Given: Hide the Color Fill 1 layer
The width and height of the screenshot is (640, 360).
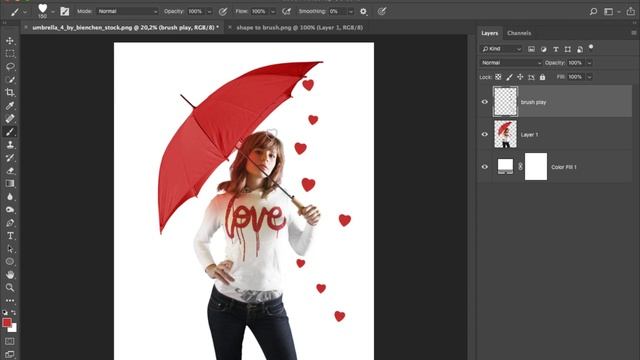Looking at the screenshot, I should [x=484, y=167].
